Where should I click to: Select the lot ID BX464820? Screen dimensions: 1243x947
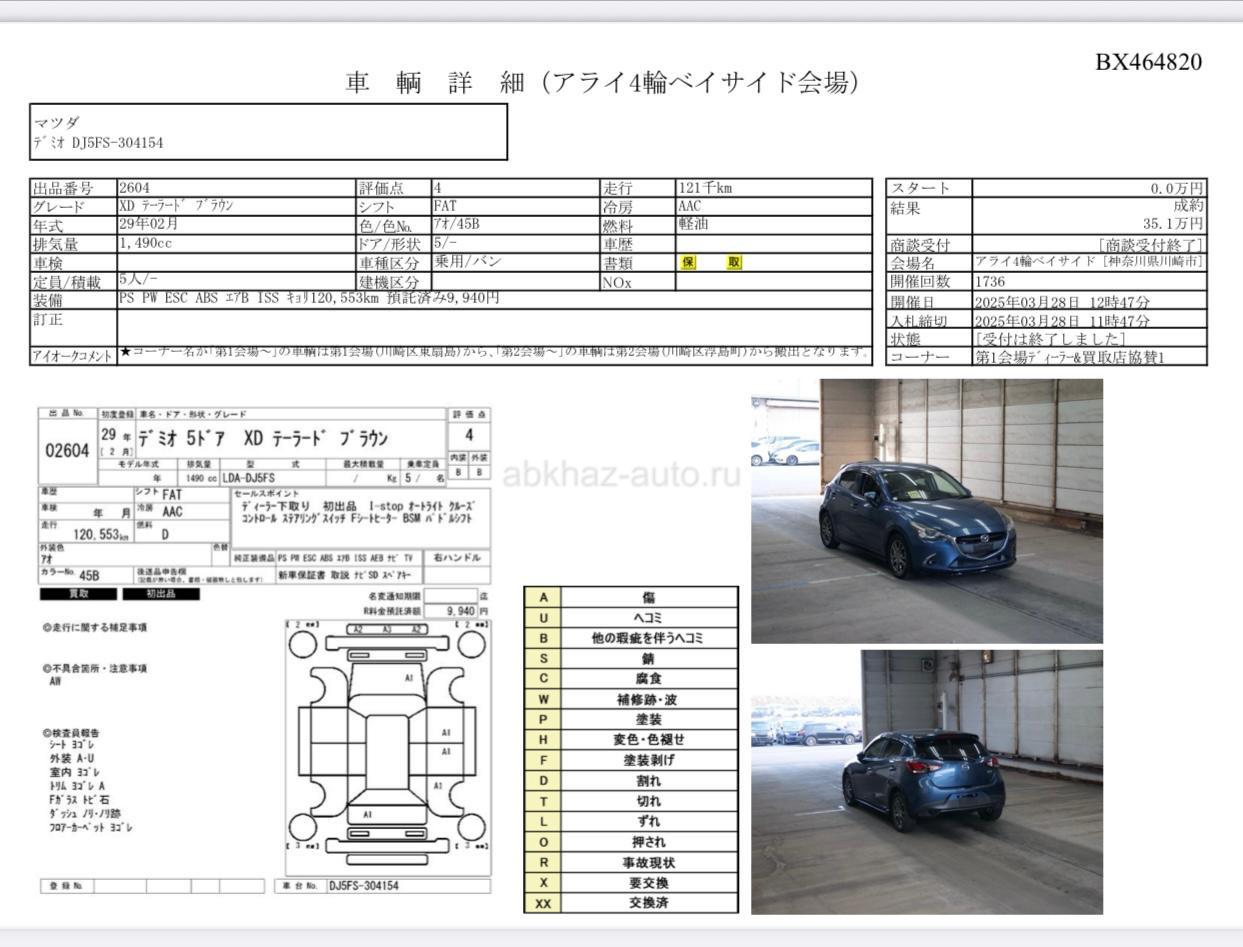1148,62
